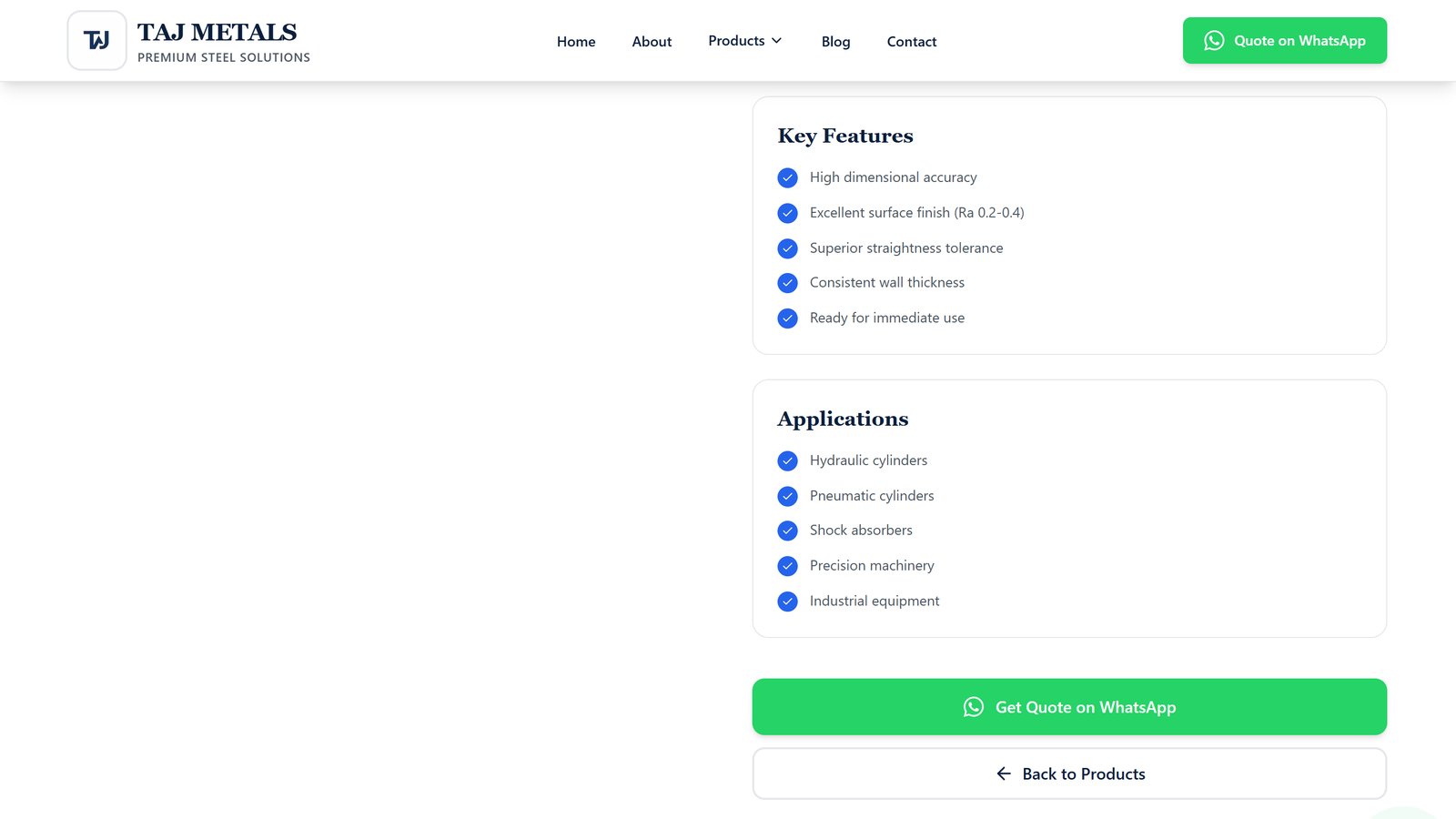Screen dimensions: 1456x819
Task: Click checkmark icon next to Pneumatic cylinders
Action: pos(788,496)
